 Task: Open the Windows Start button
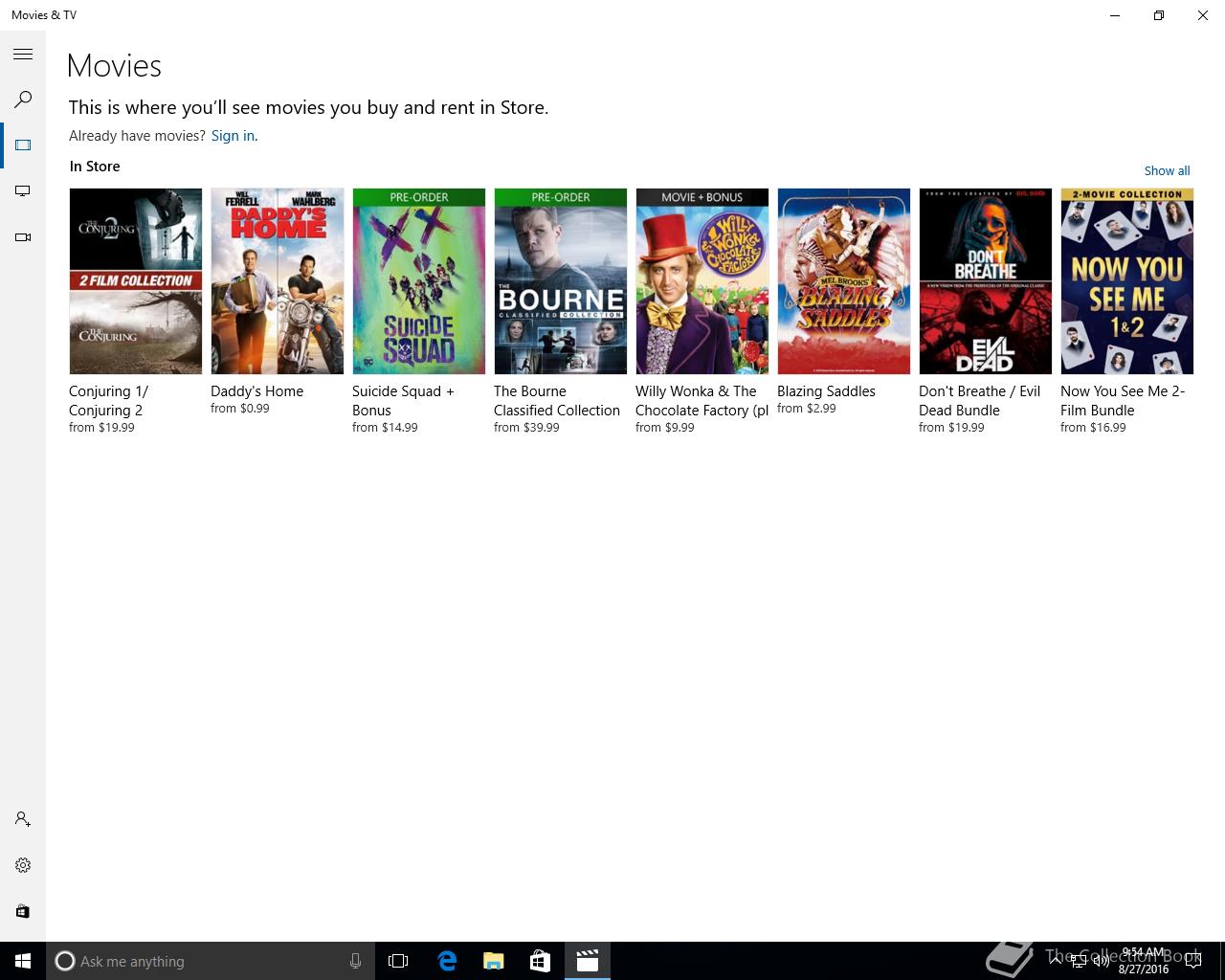coord(23,961)
